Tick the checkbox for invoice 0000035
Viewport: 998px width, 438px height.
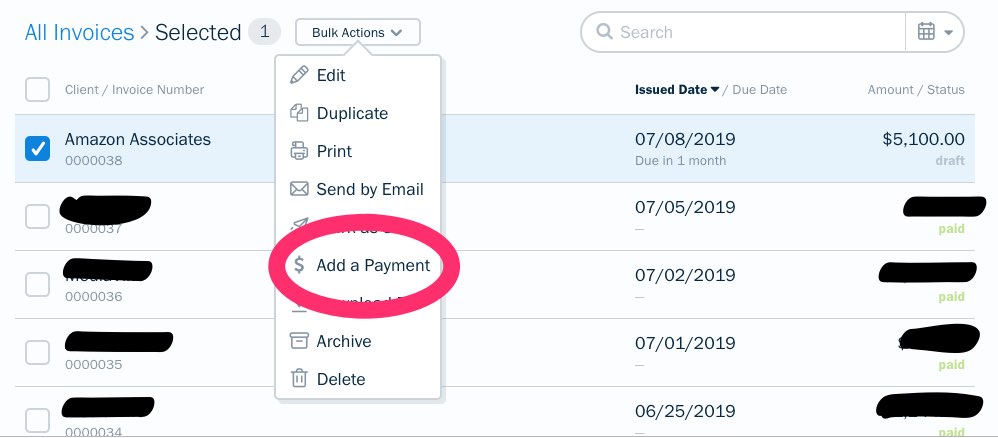38,353
